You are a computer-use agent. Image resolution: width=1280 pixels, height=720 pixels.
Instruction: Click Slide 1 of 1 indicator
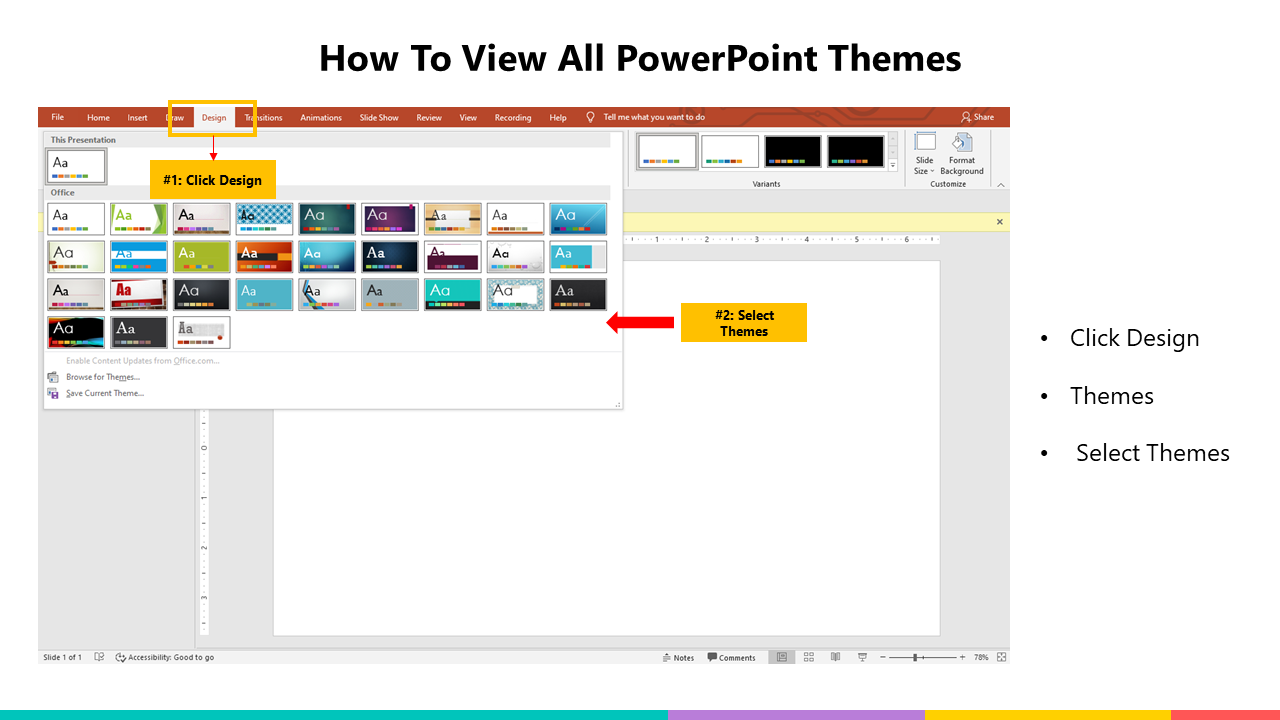(x=62, y=657)
